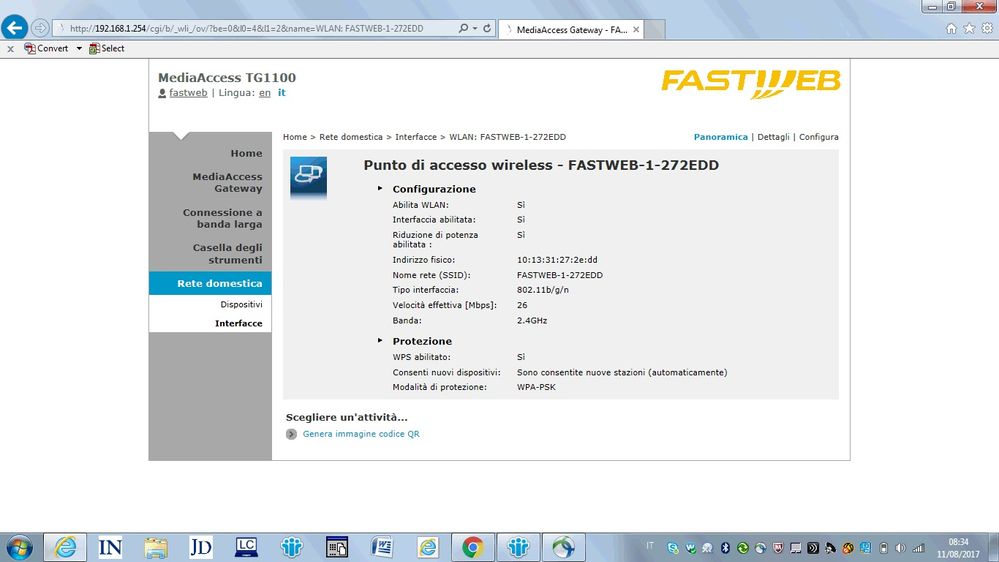Viewport: 999px width, 562px height.
Task: Open Casella degli strumenti menu
Action: pyautogui.click(x=227, y=254)
